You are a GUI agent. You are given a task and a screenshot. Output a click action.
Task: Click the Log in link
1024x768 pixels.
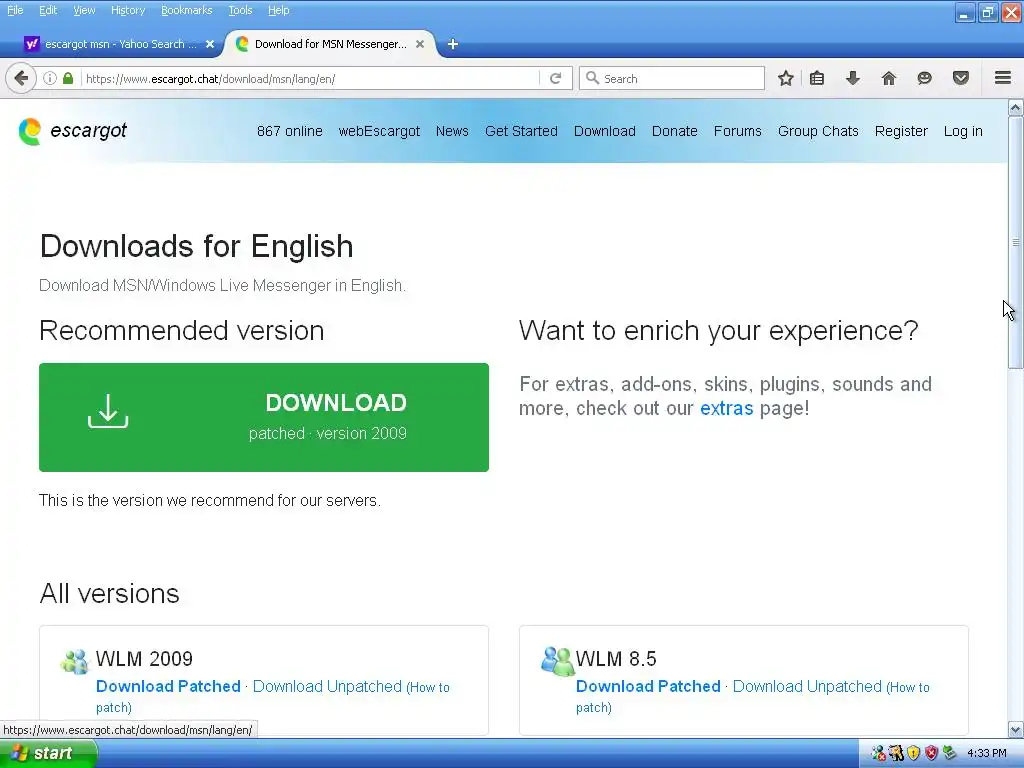(x=963, y=131)
